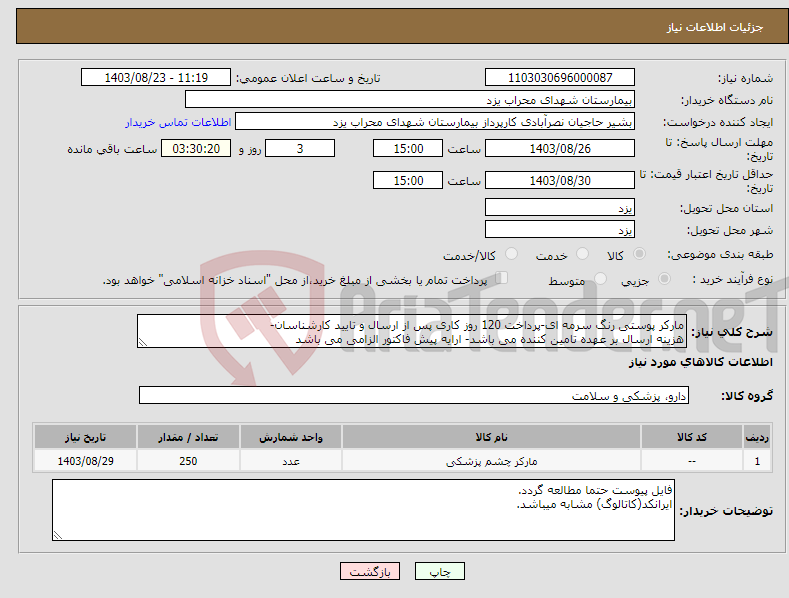Grab the resize handle of description textarea
This screenshot has width=789, height=598.
[143, 342]
